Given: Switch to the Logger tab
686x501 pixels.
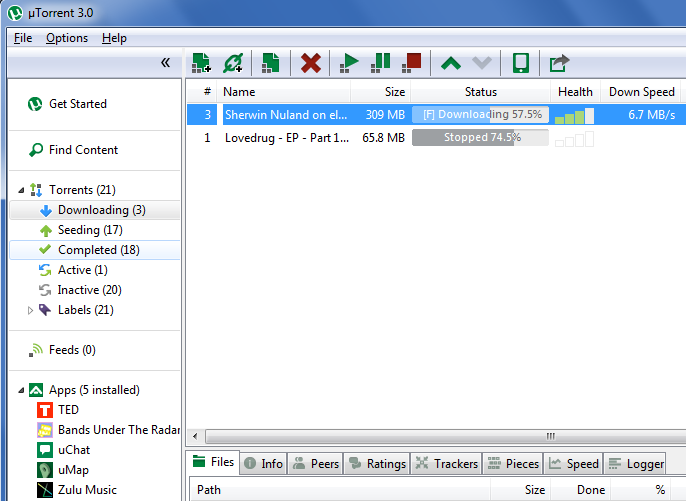Looking at the screenshot, I should point(635,463).
